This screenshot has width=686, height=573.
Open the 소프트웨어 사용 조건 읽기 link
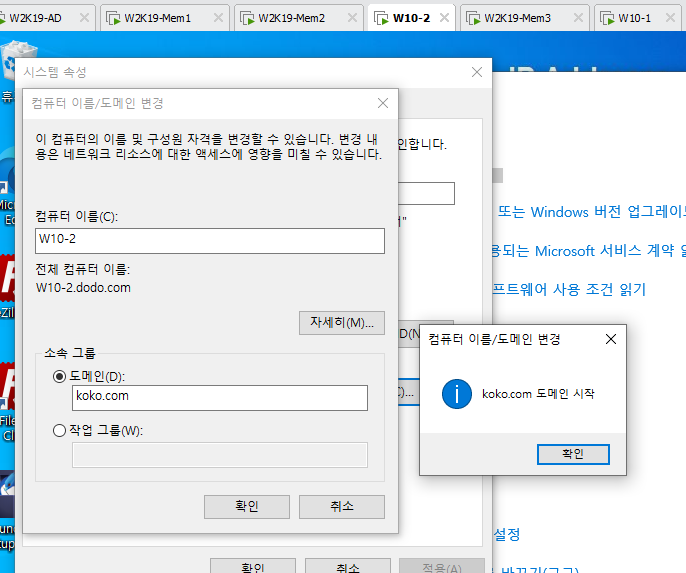[x=569, y=289]
